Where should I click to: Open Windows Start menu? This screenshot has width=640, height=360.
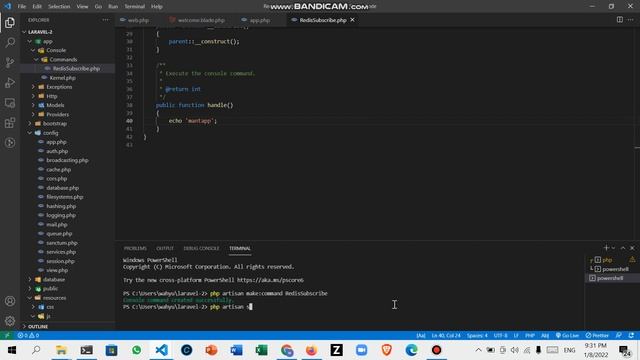[11, 350]
